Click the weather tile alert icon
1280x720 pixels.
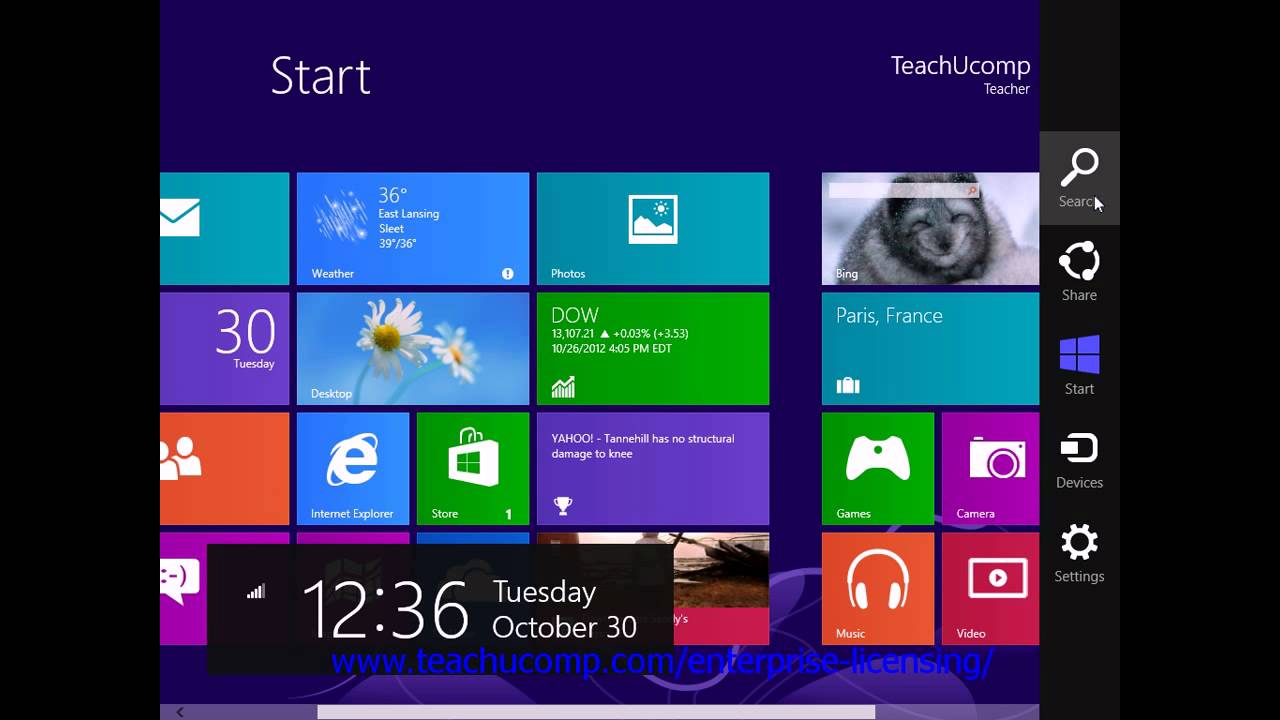coord(508,273)
